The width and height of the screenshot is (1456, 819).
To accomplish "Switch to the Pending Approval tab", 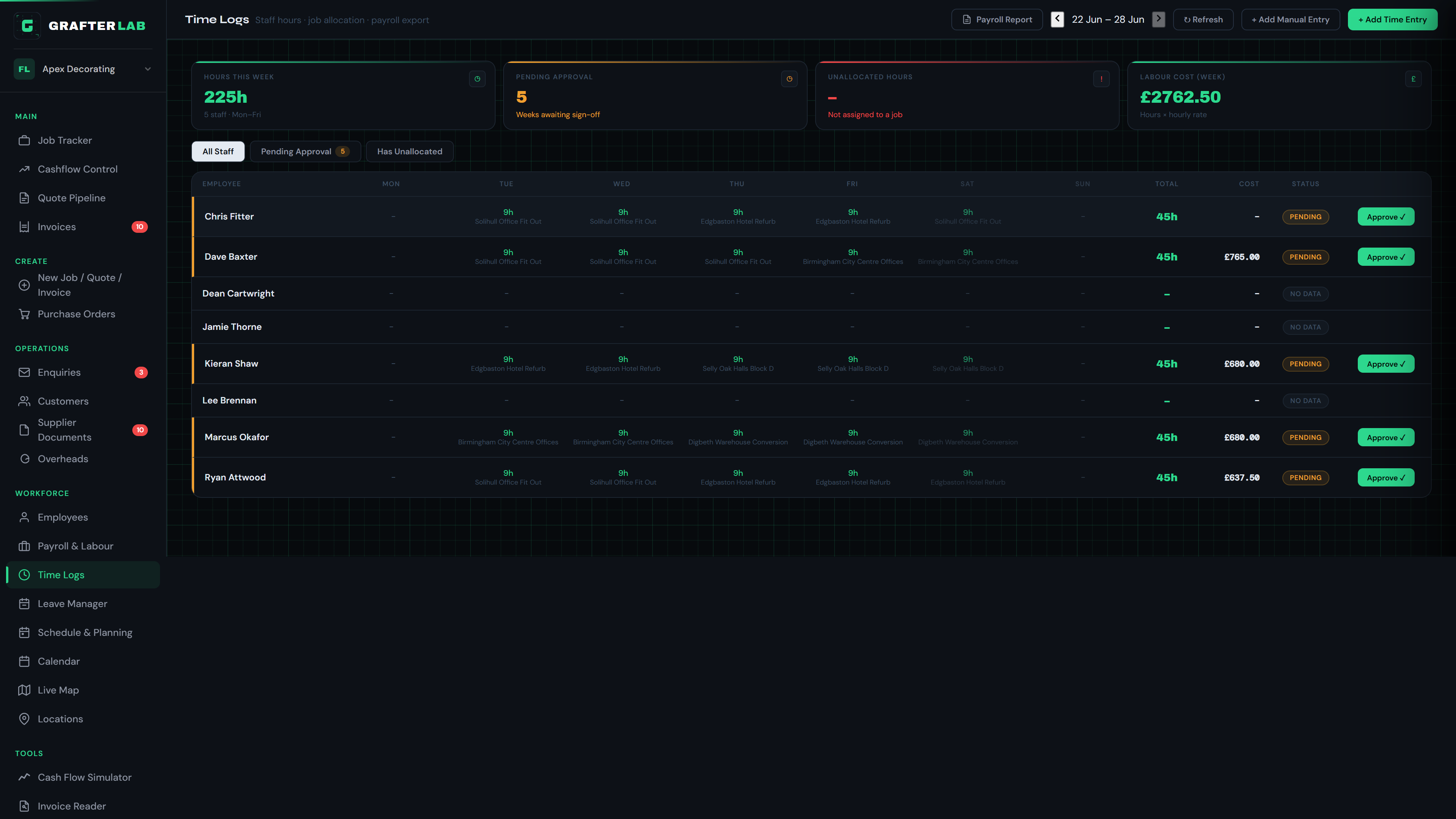I will [x=305, y=152].
